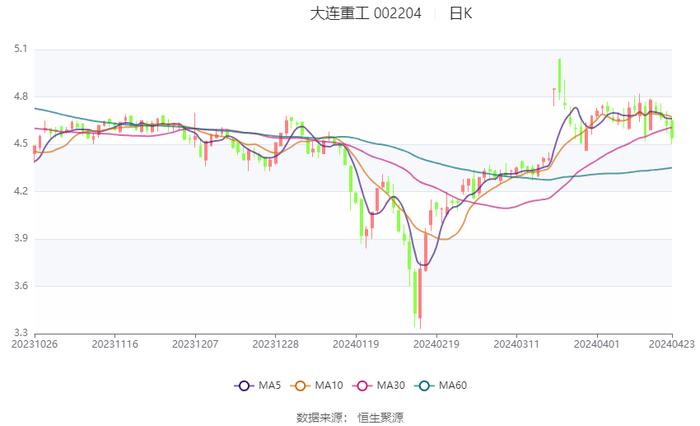
Task: Click the 恒生聚源 data source text
Action: coord(381,417)
